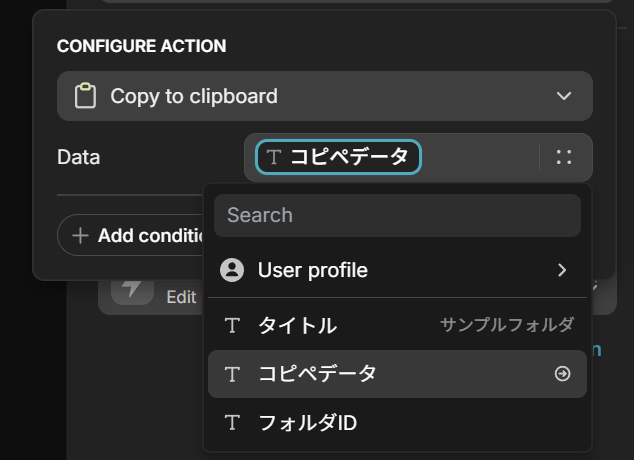Click the Add condition button

pyautogui.click(x=130, y=235)
